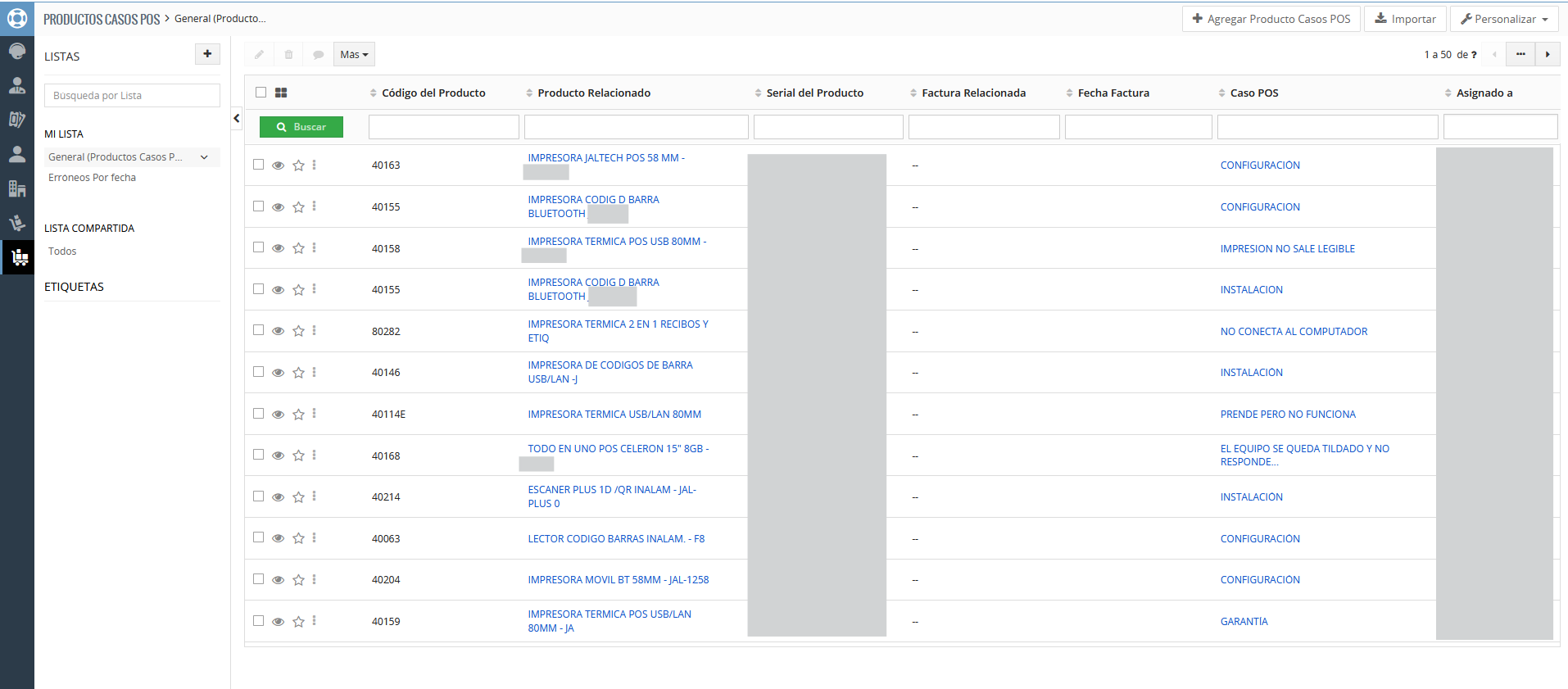Open IMPRESORA MOVIL BT 58MM - JAL-1258 link
Viewport: 1568px width, 689px height.
click(x=619, y=580)
